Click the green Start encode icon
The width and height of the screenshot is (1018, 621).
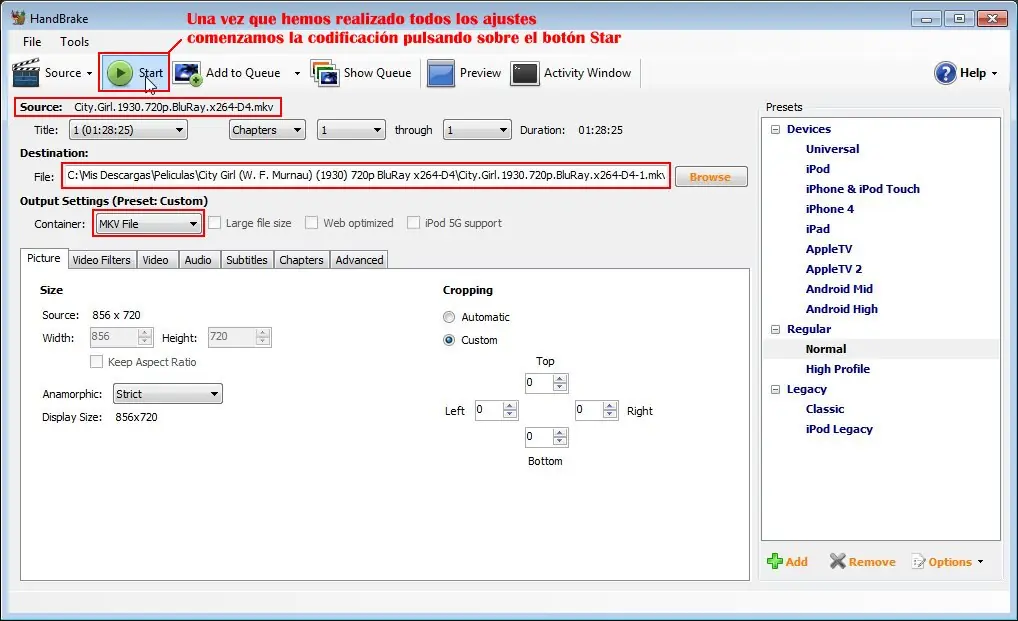120,73
